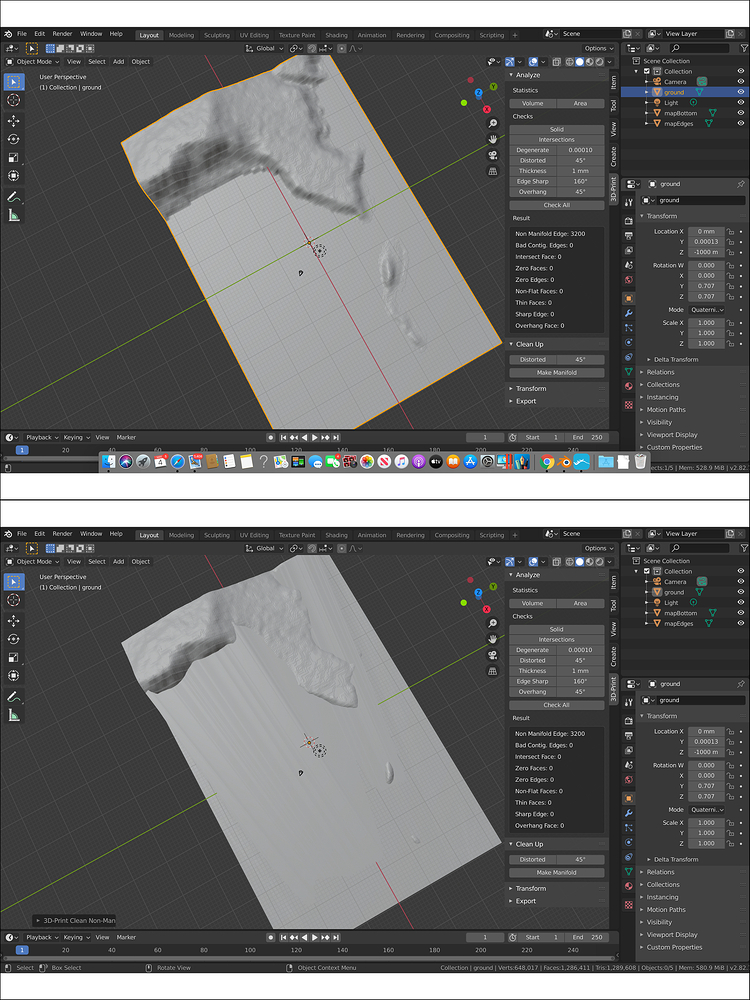Click the perspective/orthographic grid gizmo in lower viewport
The image size is (750, 1000).
[x=493, y=671]
